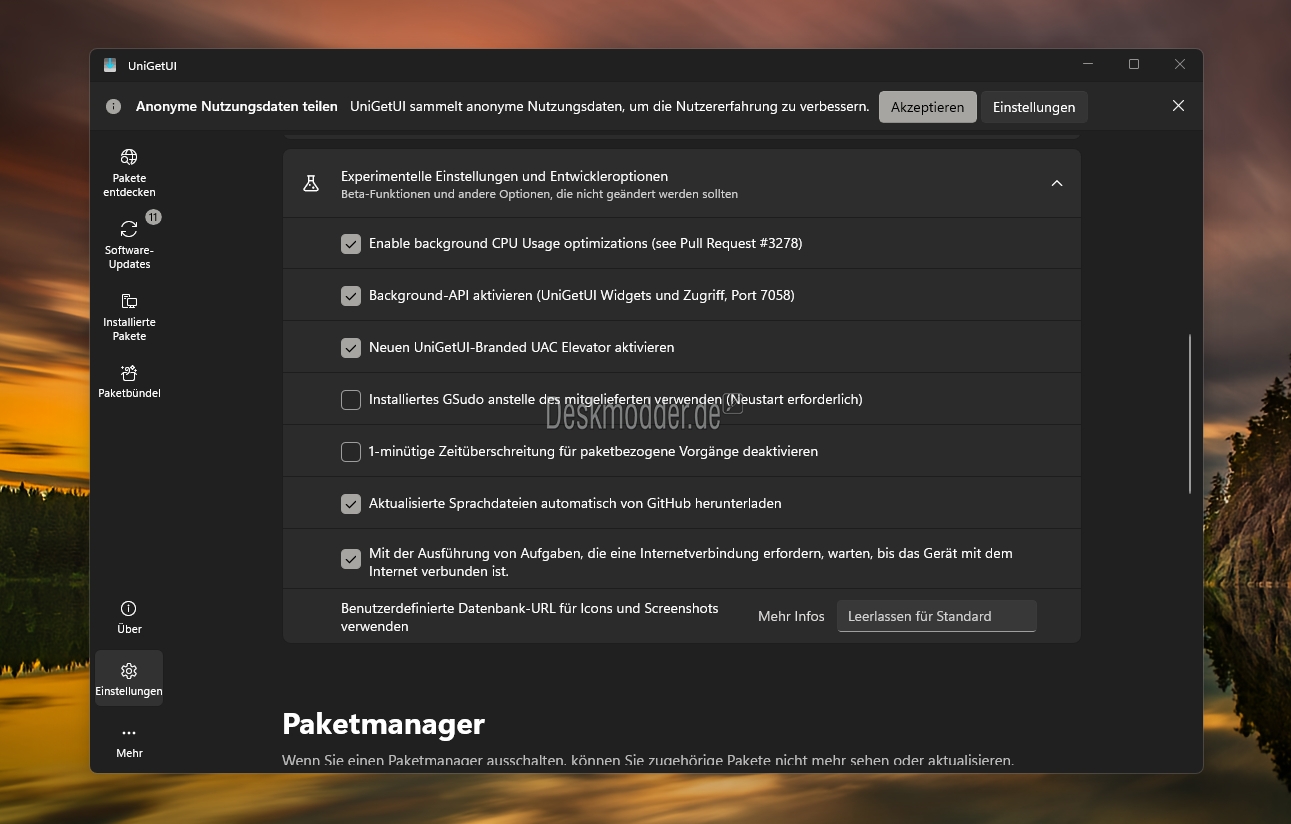1291x824 pixels.
Task: Click Benutzerdefinierte Datenbank-URL label text
Action: 530,616
